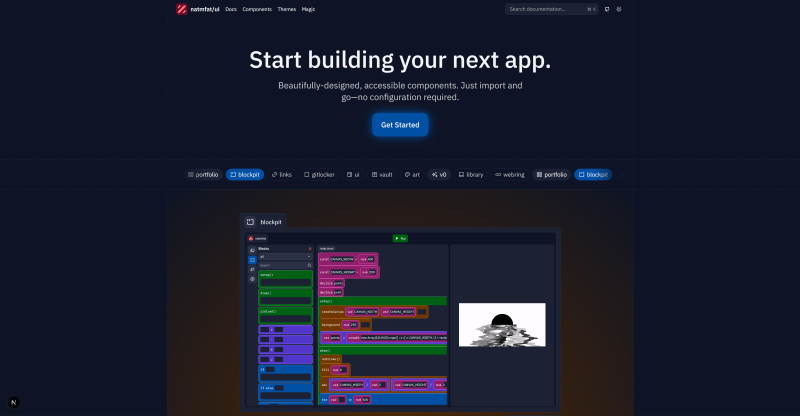
Task: Click the natmfat/ui red logo icon
Action: [181, 9]
